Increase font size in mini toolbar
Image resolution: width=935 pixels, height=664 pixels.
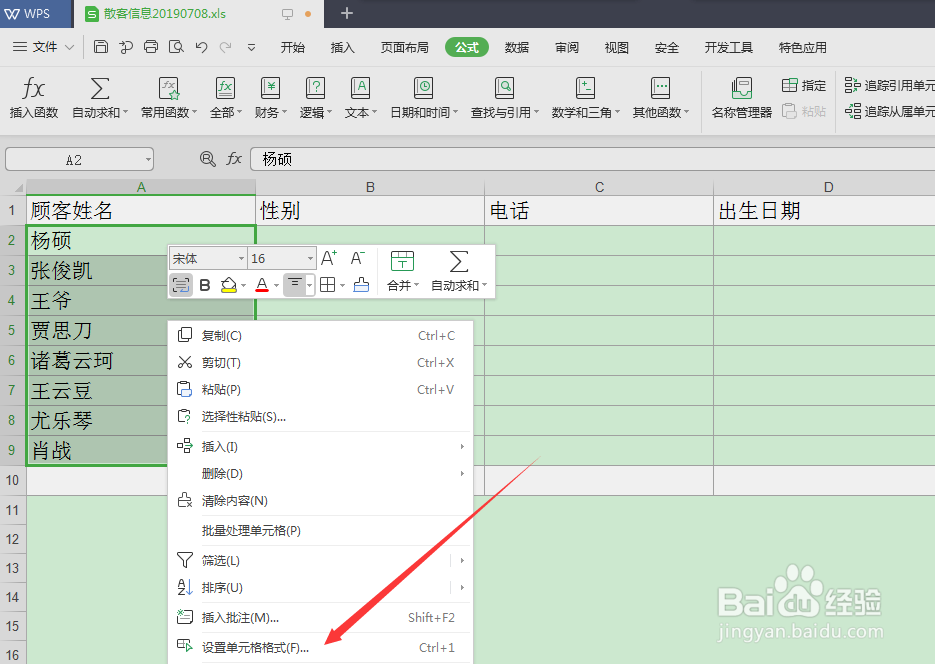coord(329,258)
